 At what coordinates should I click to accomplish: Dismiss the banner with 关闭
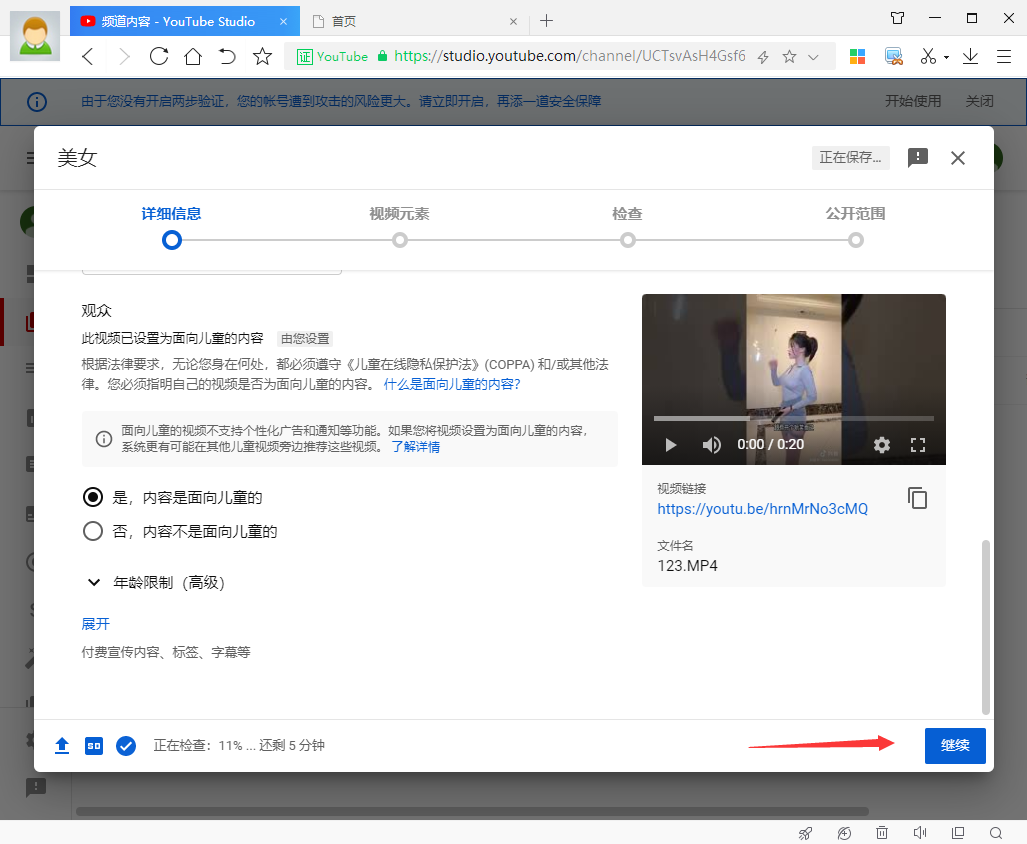[x=979, y=101]
